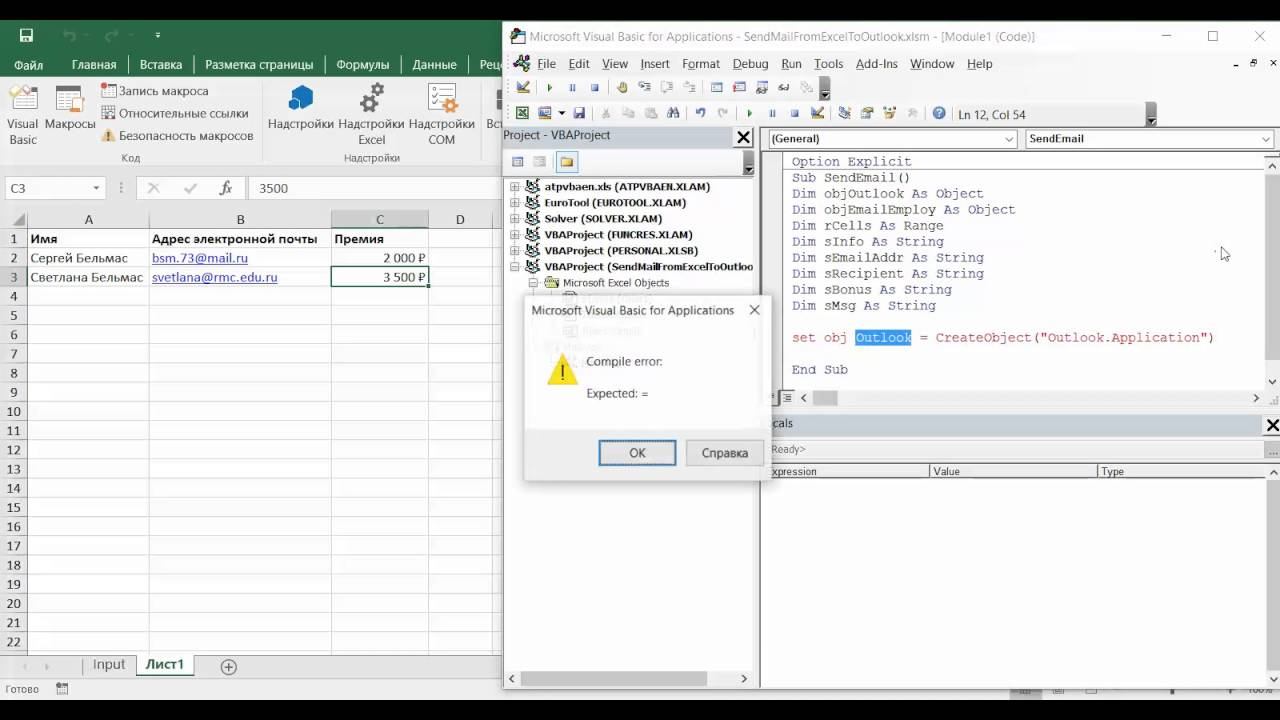Close the Project - VBAProject panel
Image resolution: width=1280 pixels, height=720 pixels.
pos(743,137)
